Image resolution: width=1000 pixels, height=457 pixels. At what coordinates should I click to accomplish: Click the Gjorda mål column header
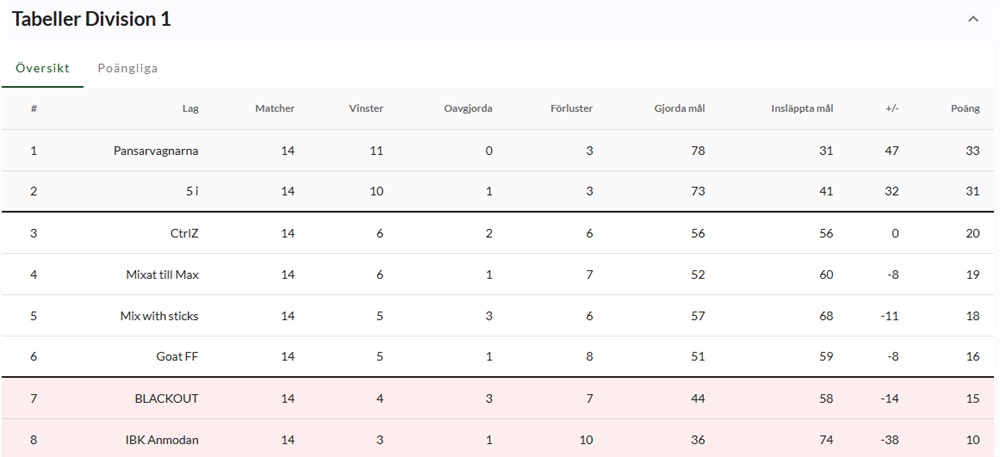coord(679,109)
